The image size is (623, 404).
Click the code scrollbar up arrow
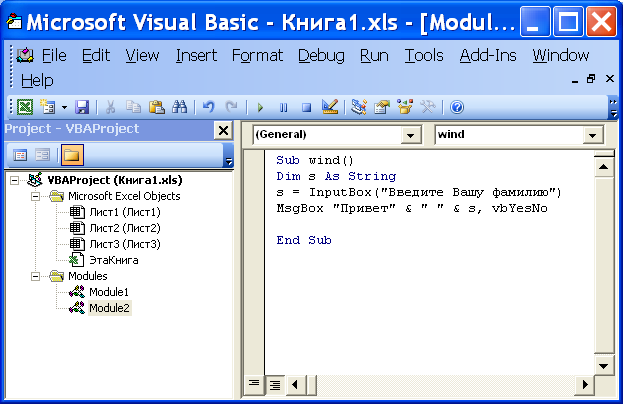pos(604,167)
